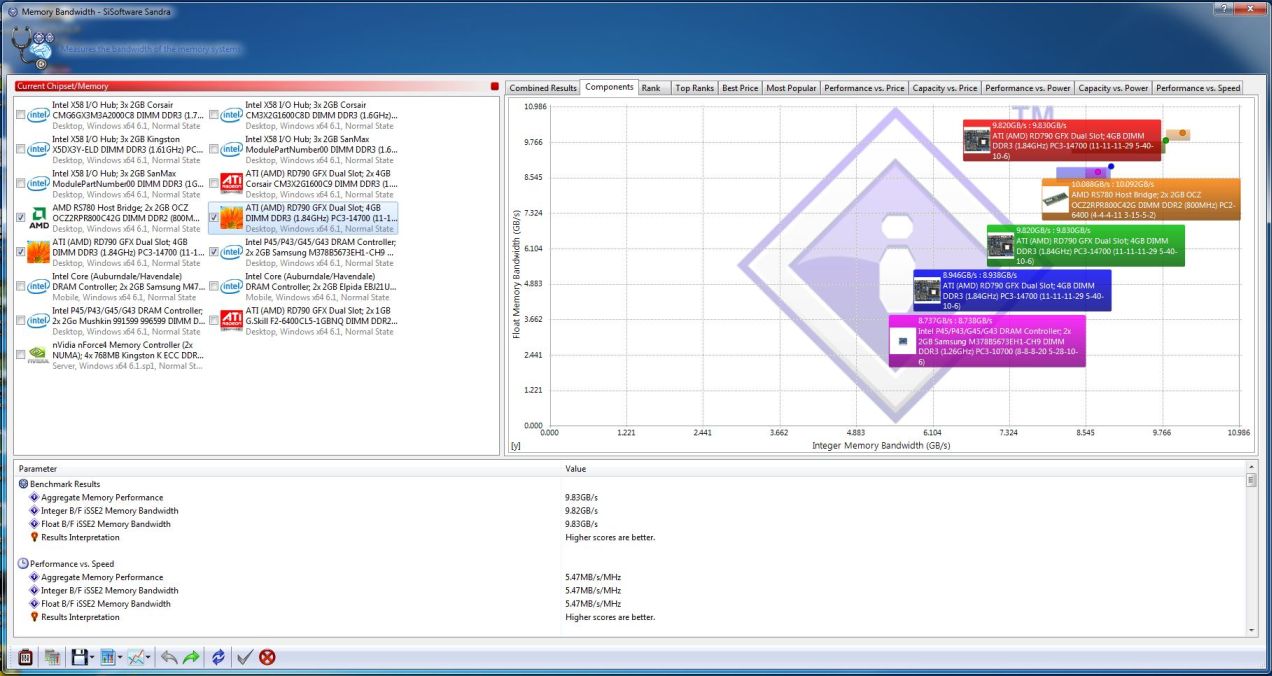The image size is (1272, 676).
Task: Tick the Corsair CMG6GX3M3A2000C8 checkbox
Action: (x=21, y=115)
